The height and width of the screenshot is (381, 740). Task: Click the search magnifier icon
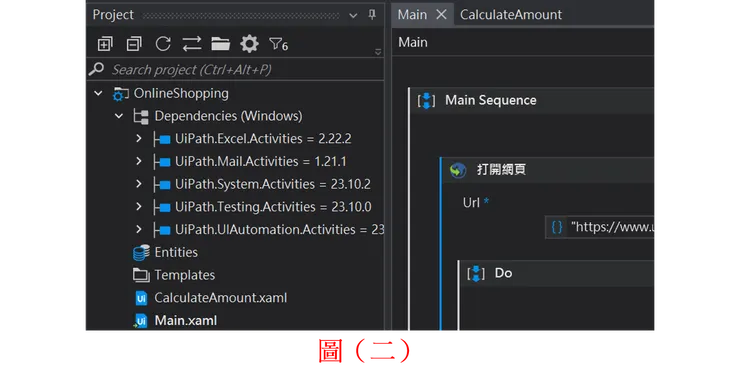point(96,69)
